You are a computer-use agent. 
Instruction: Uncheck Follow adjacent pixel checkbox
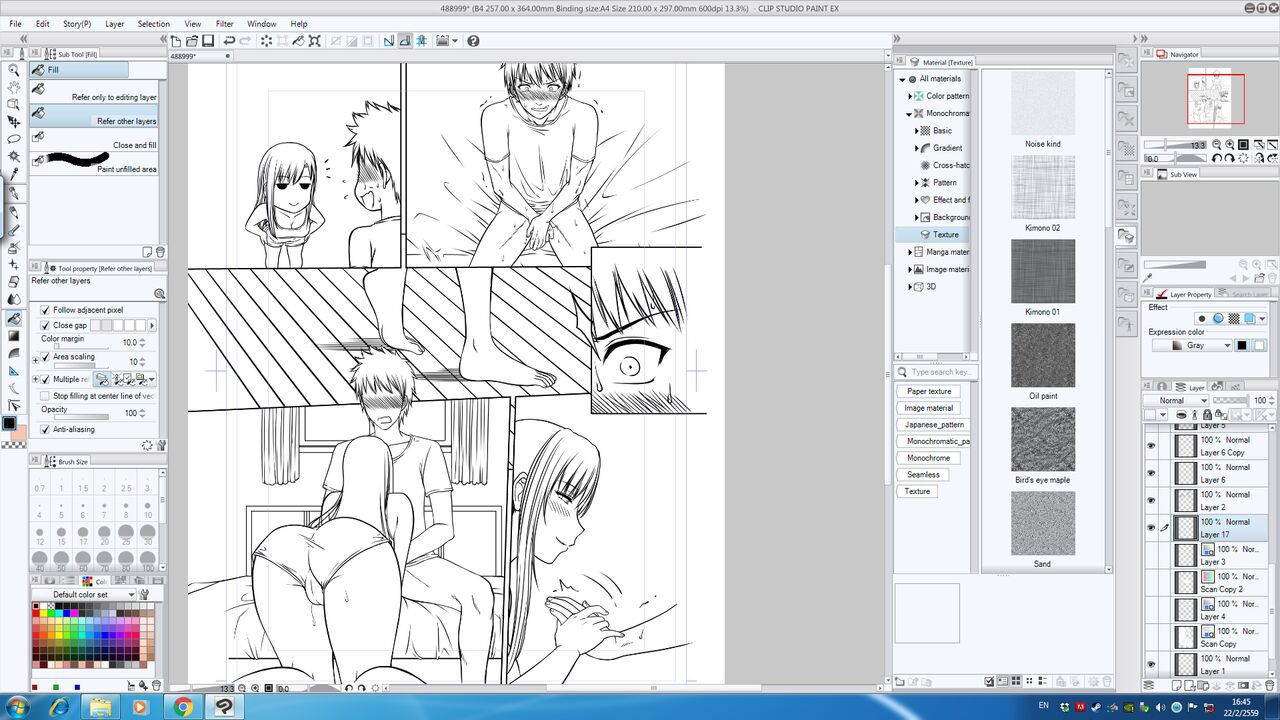[45, 310]
